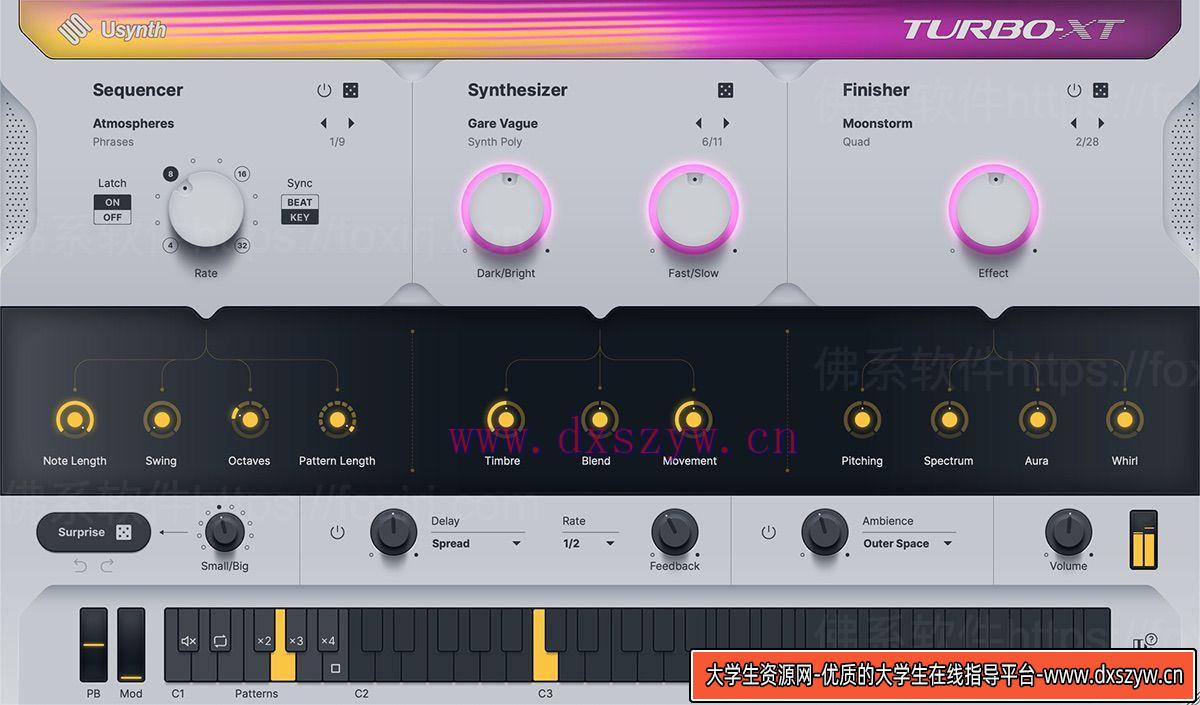Viewport: 1200px width, 705px height.
Task: Click the Movement knob
Action: pyautogui.click(x=692, y=420)
